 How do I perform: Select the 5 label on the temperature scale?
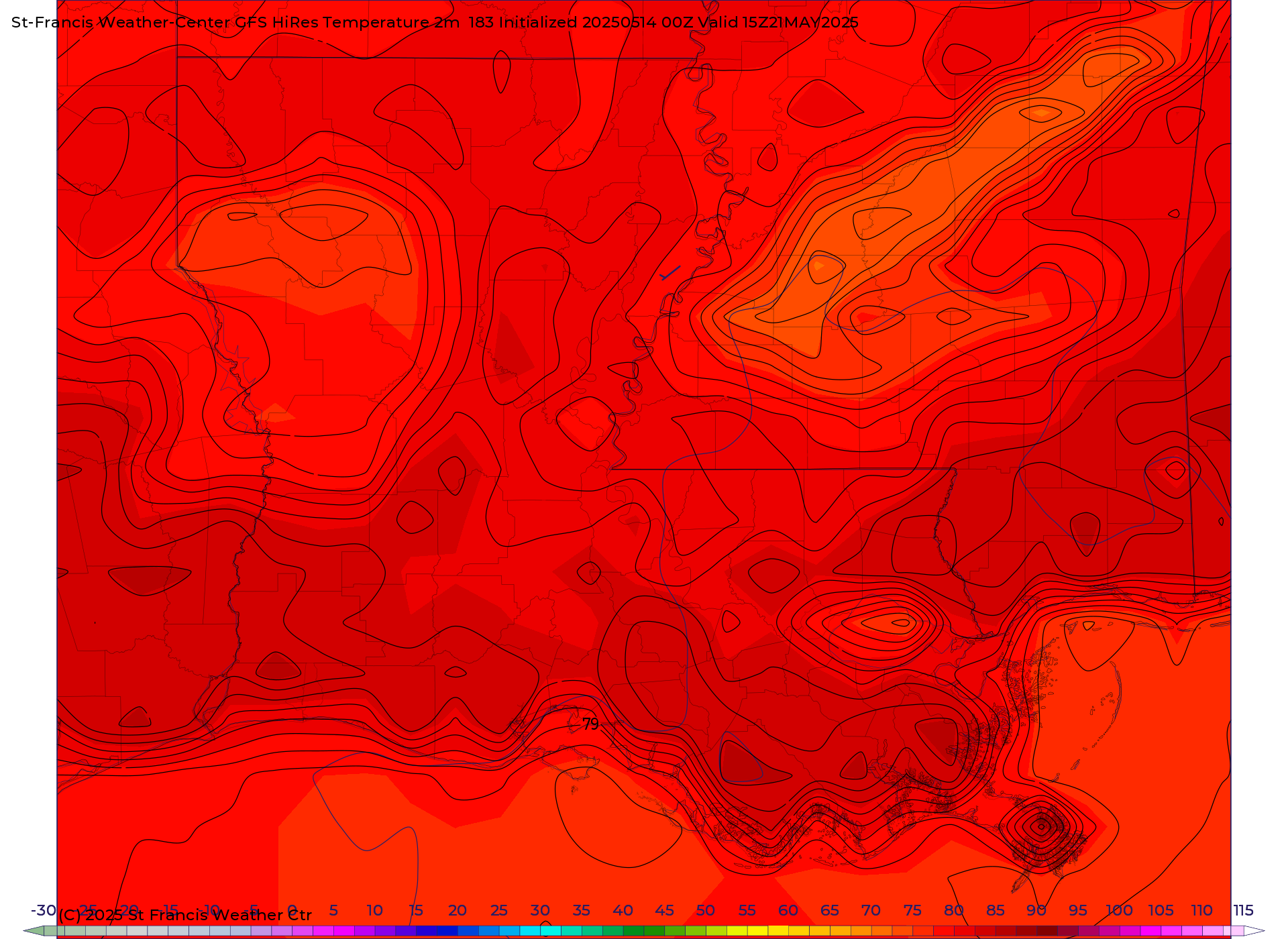point(333,910)
